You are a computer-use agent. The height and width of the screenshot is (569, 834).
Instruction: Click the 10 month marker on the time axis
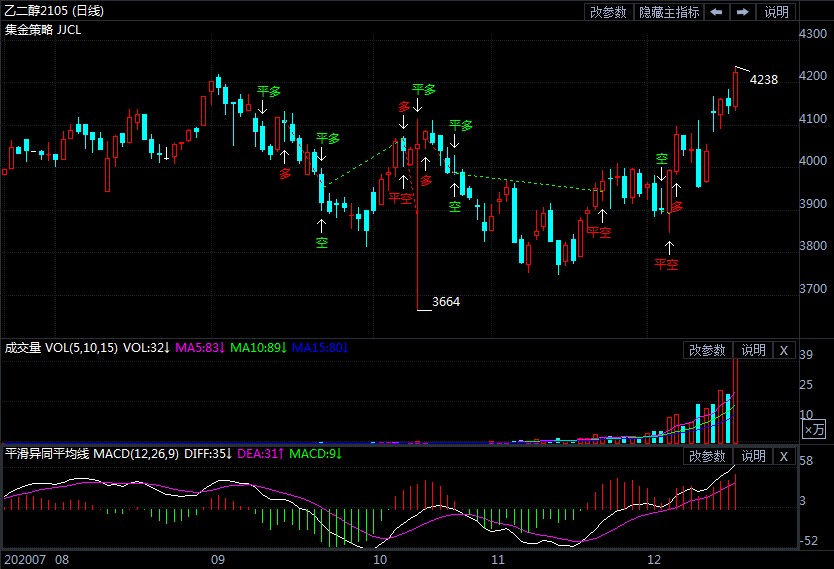click(380, 559)
